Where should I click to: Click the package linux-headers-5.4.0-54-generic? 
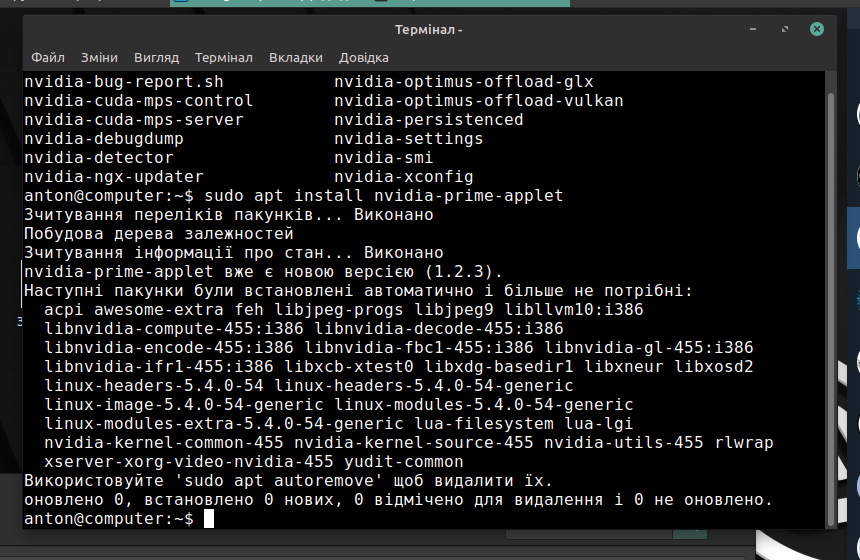pos(424,386)
